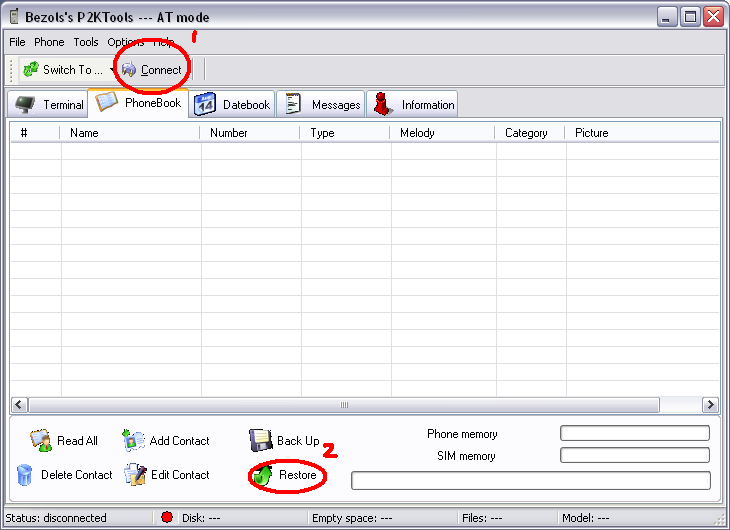730x530 pixels.
Task: Click the SIM memory progress bar
Action: point(635,455)
